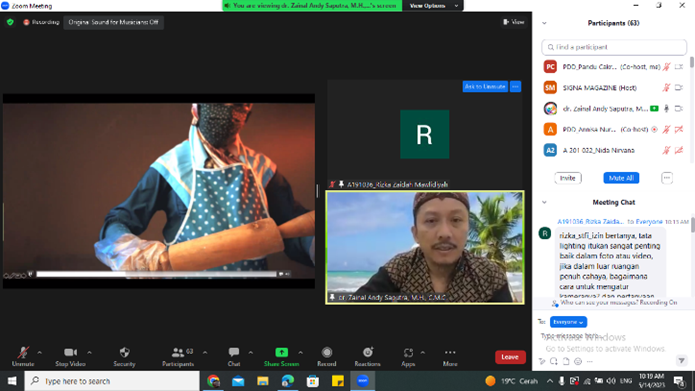This screenshot has width=695, height=391.
Task: Open Microsoft Edge from taskbar
Action: pos(288,381)
